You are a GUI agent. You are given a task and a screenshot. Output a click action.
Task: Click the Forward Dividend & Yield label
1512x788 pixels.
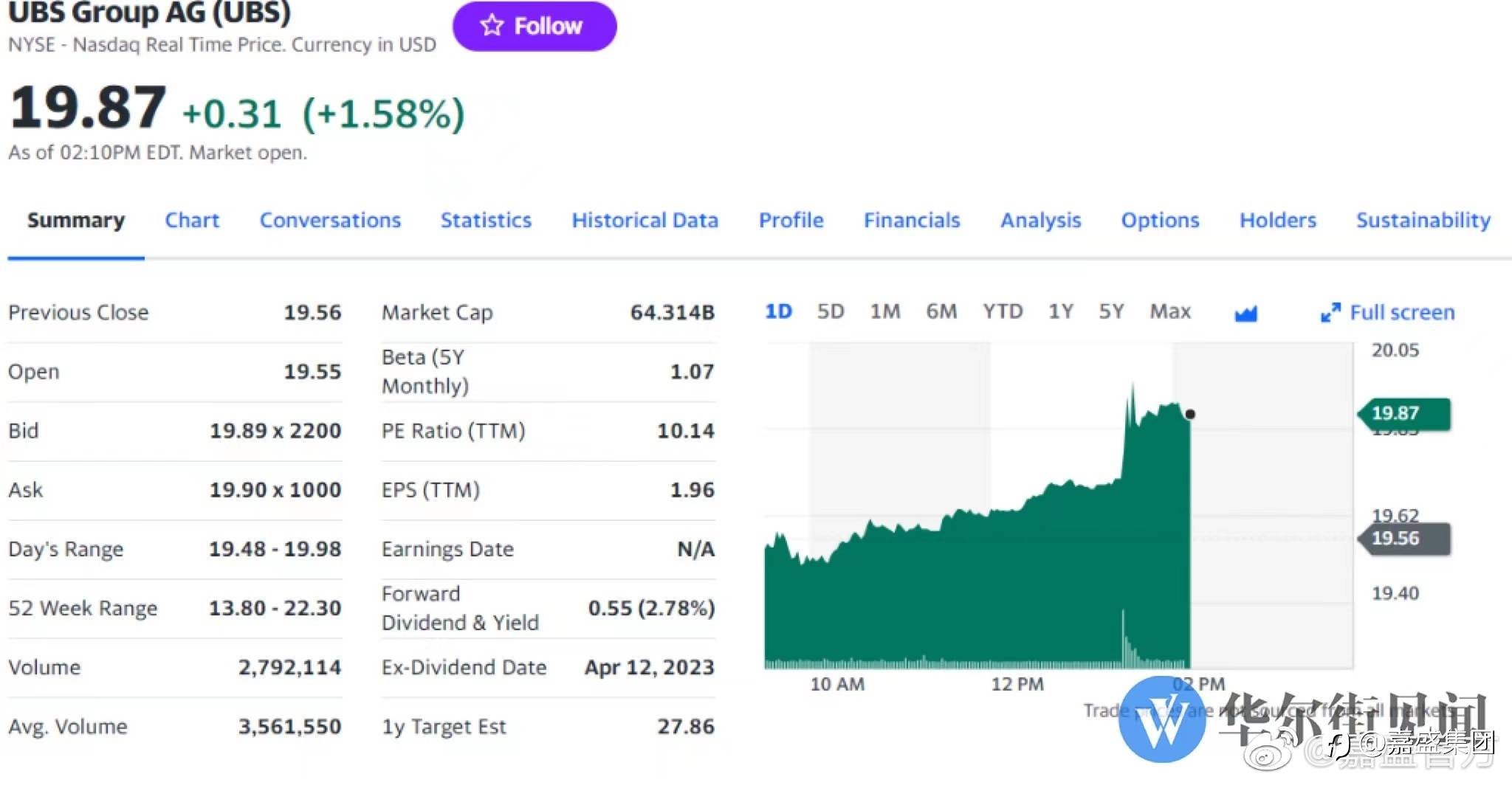click(x=460, y=608)
